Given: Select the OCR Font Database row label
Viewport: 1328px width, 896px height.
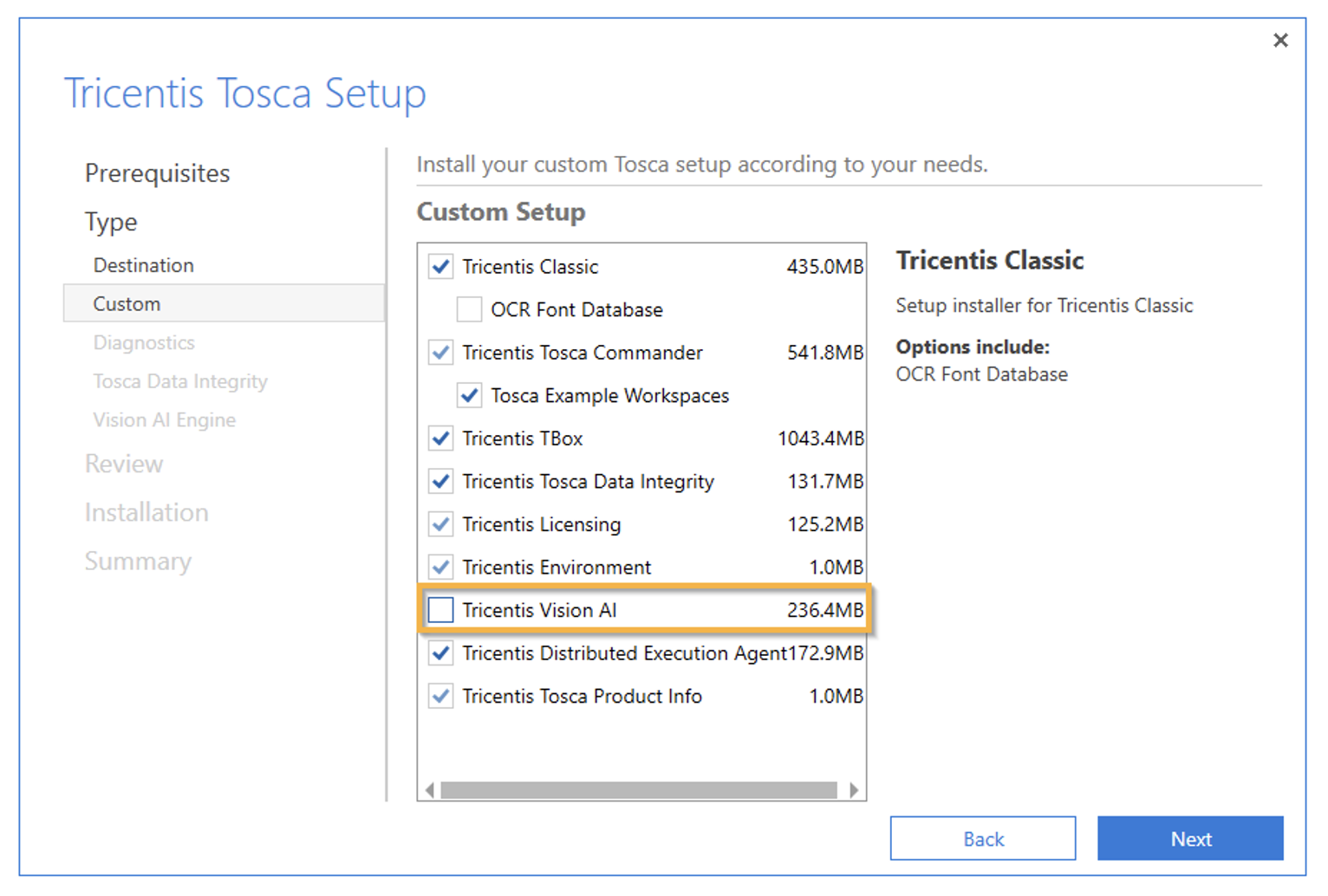Looking at the screenshot, I should pyautogui.click(x=576, y=310).
